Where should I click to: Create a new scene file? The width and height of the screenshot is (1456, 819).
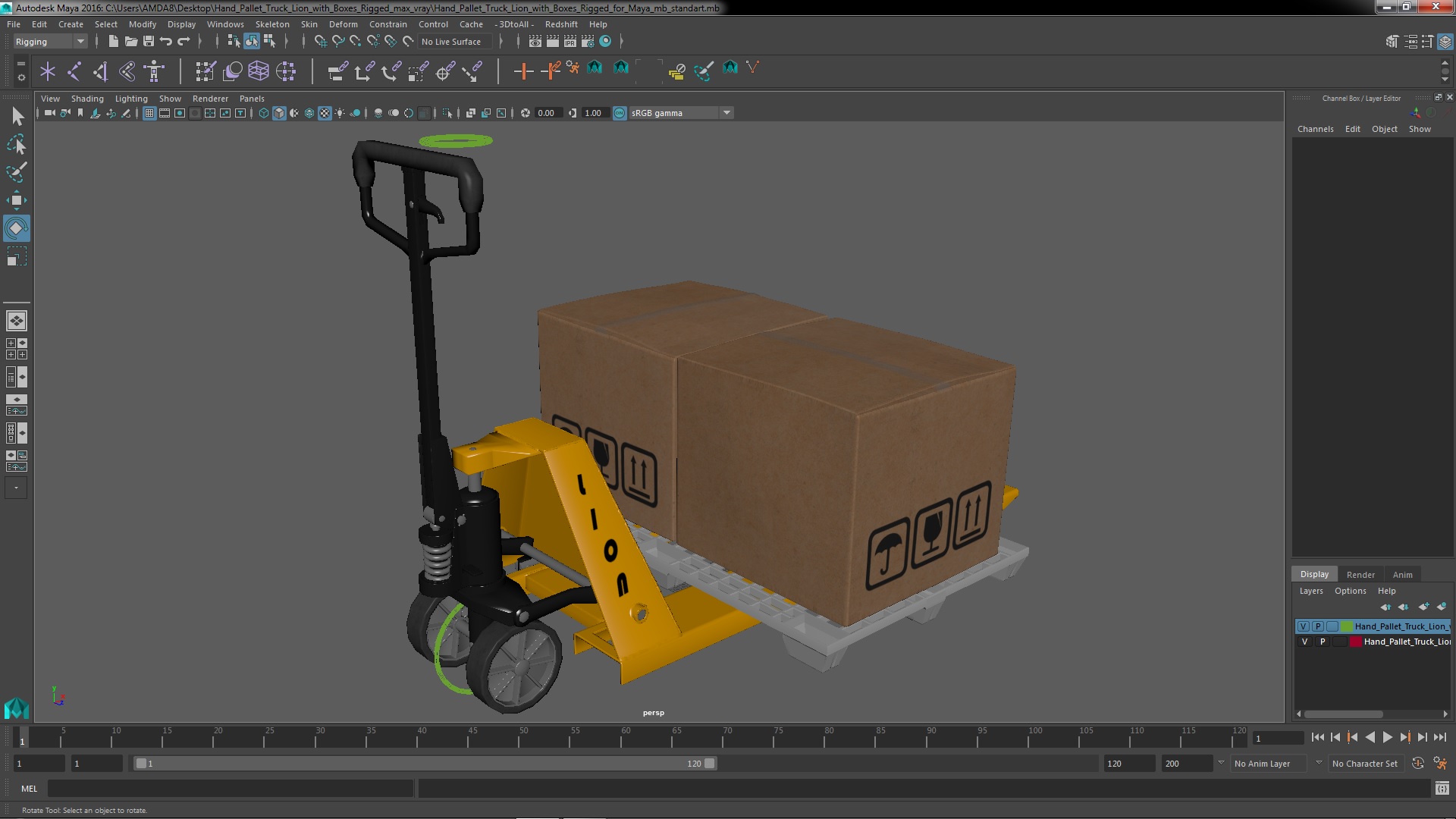pyautogui.click(x=113, y=42)
